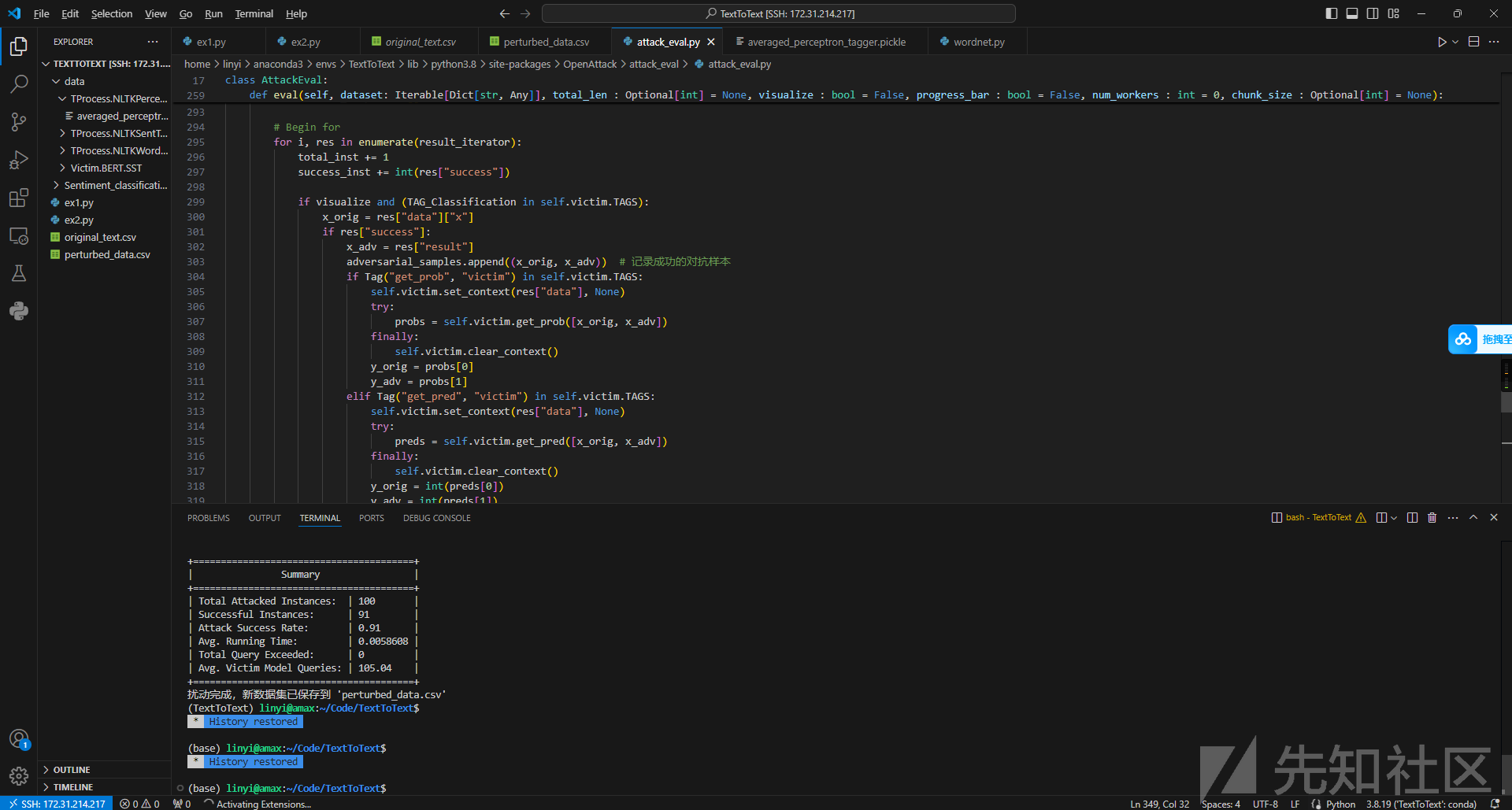Switch to the PROBLEMS panel tab
The image size is (1512, 810).
point(209,518)
